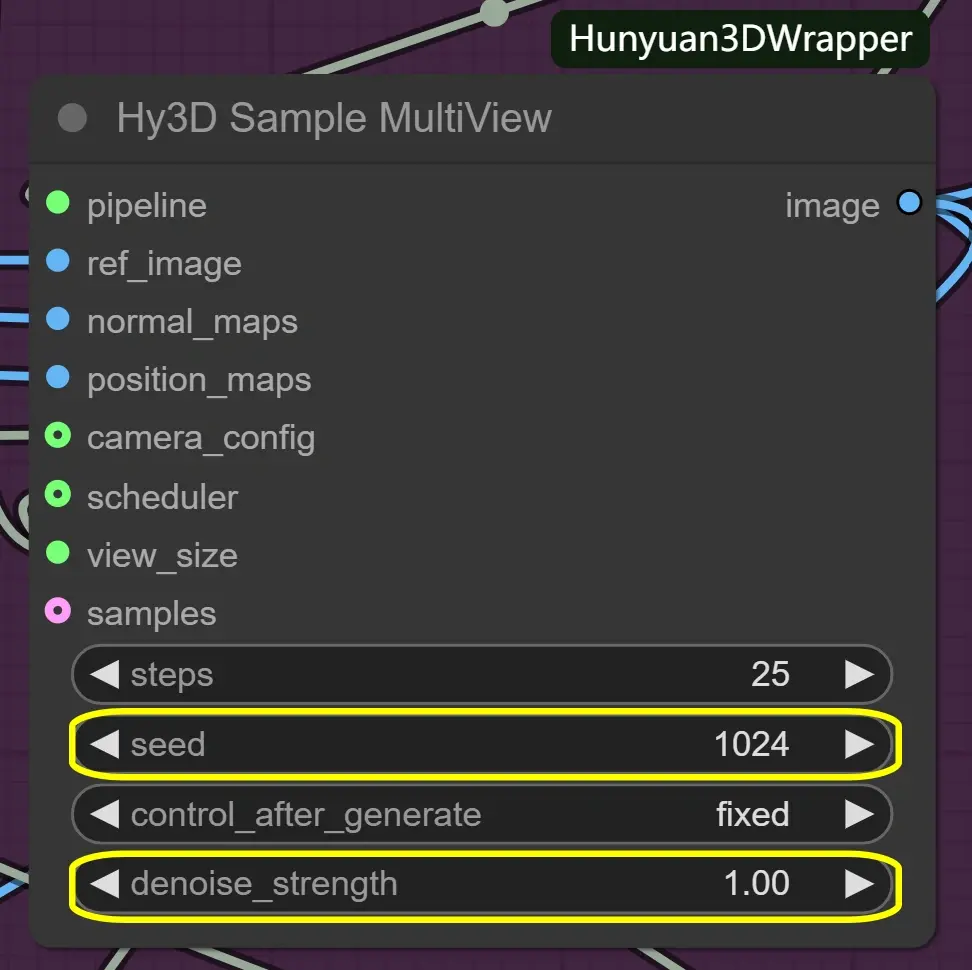This screenshot has height=970, width=972.
Task: Click the view_size input dot
Action: (57, 552)
